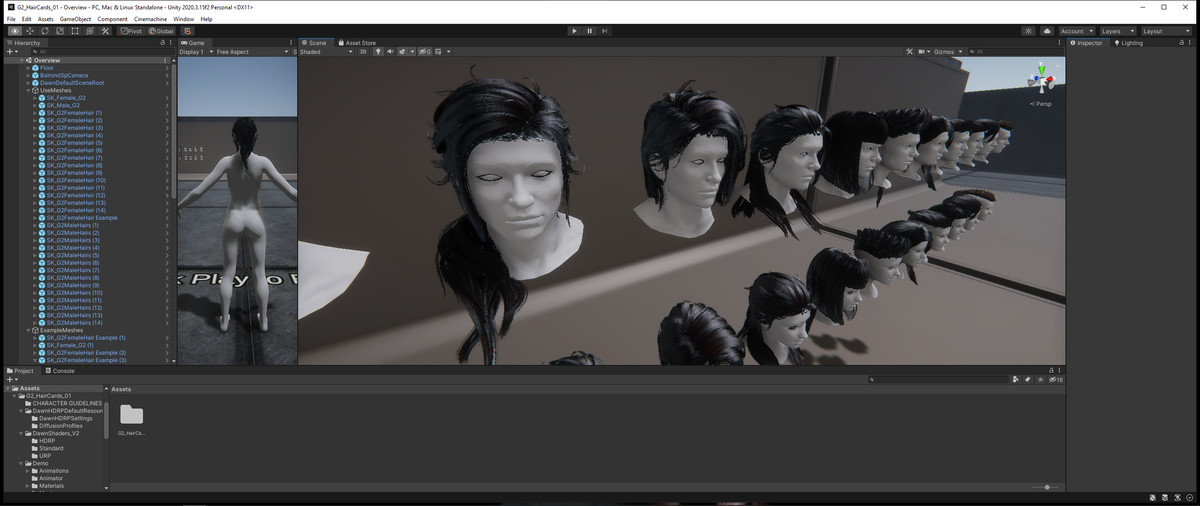Select the Scale tool
This screenshot has height=506, width=1200.
point(60,31)
